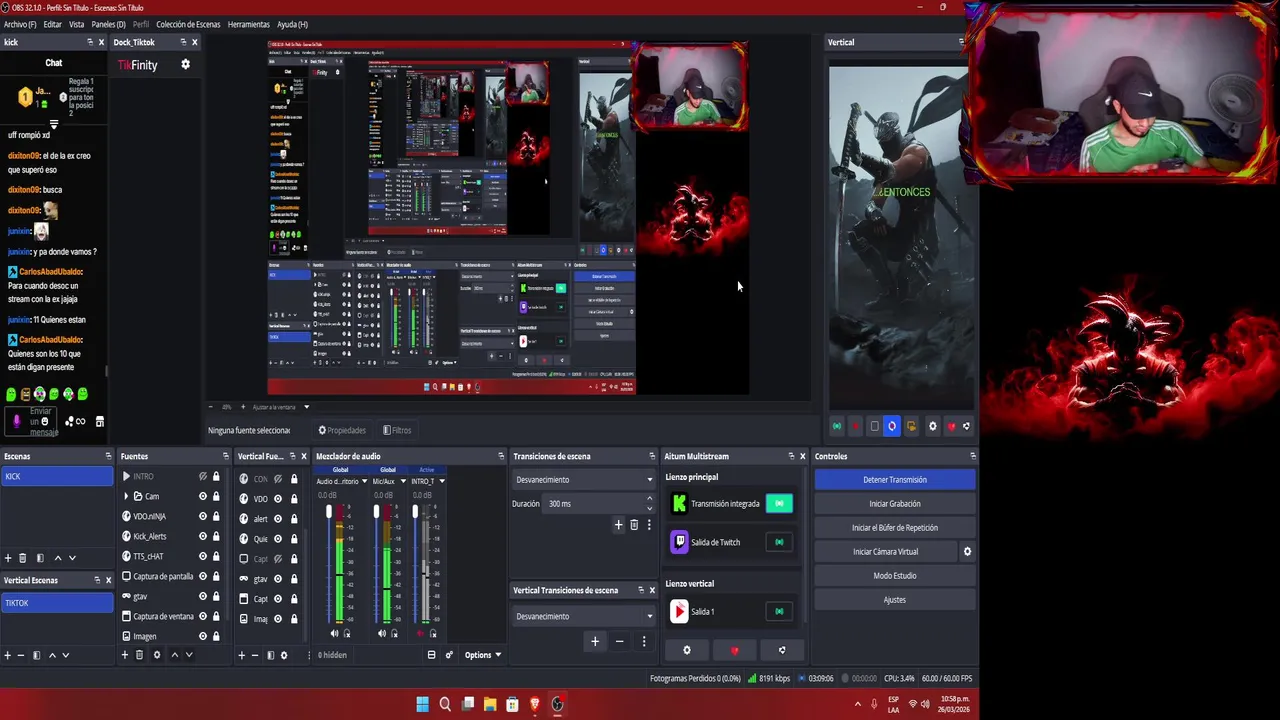Add a new scene in the Escenas panel
Viewport: 1280px width, 720px height.
click(x=8, y=558)
